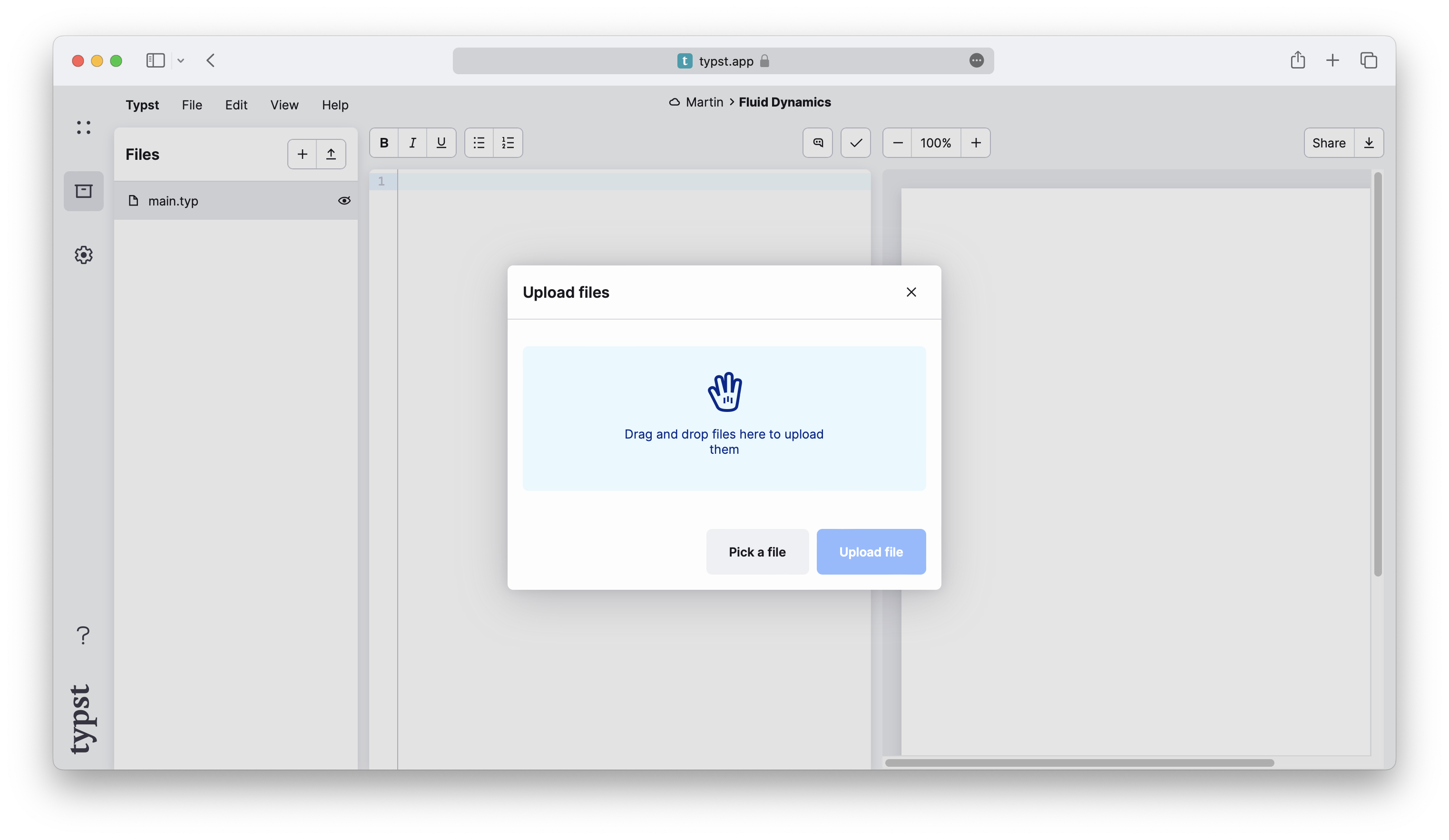Click the typst logo in sidebar
Image resolution: width=1449 pixels, height=840 pixels.
point(83,719)
